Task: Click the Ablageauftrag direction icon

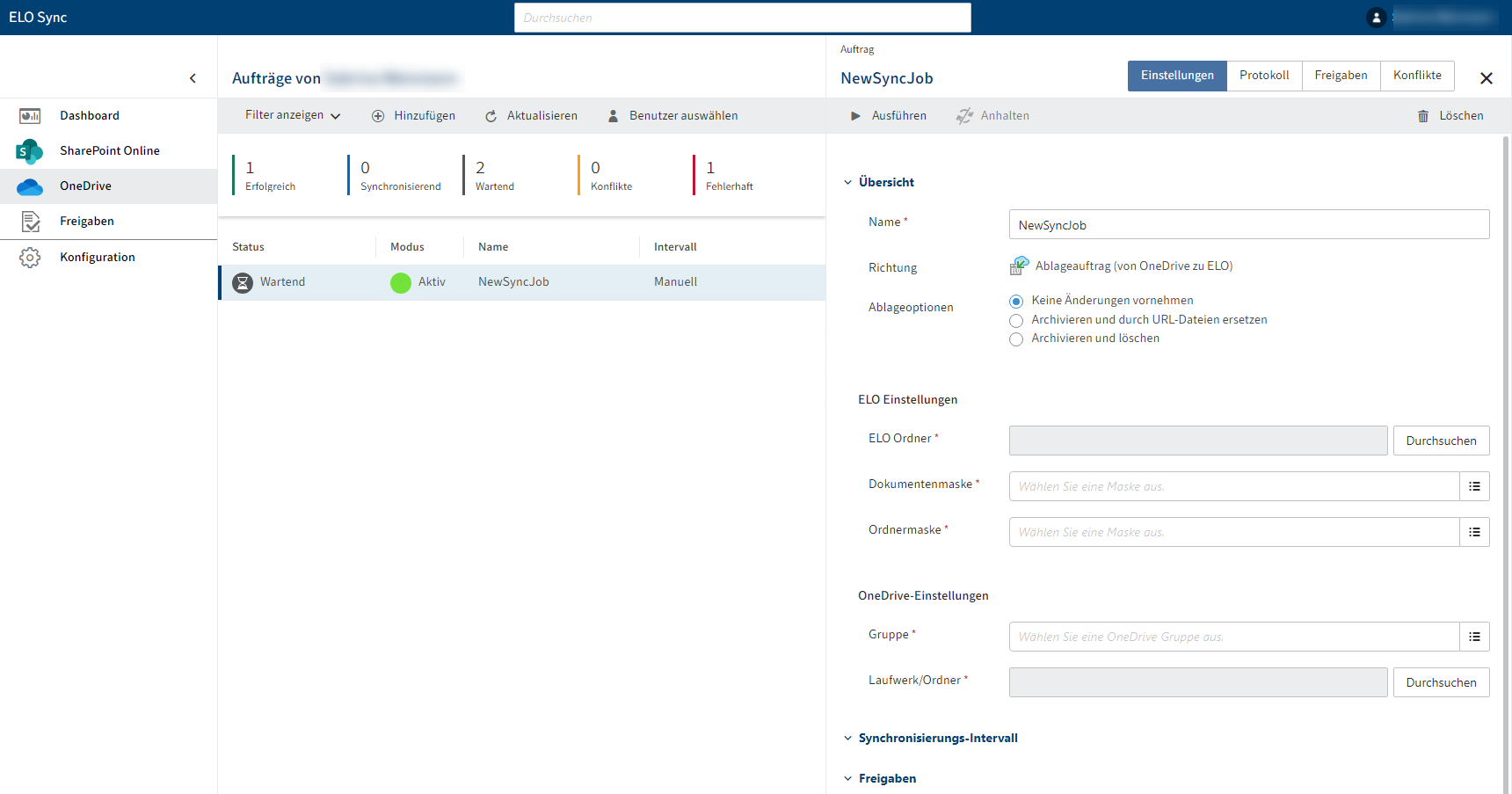Action: [1019, 266]
